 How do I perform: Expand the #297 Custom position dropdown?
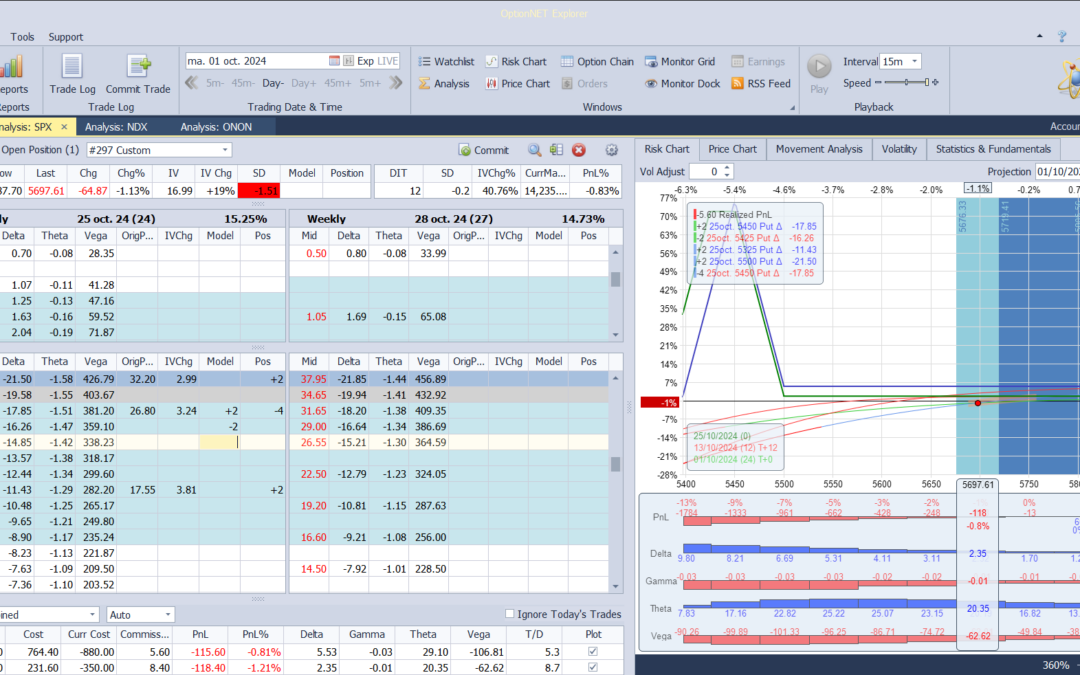tap(224, 150)
